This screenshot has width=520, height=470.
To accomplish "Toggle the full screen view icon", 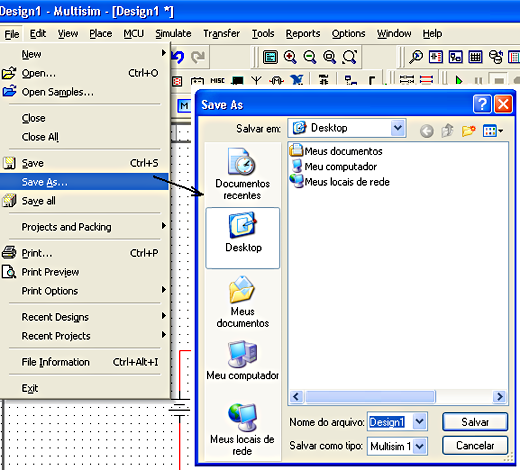I will 270,57.
